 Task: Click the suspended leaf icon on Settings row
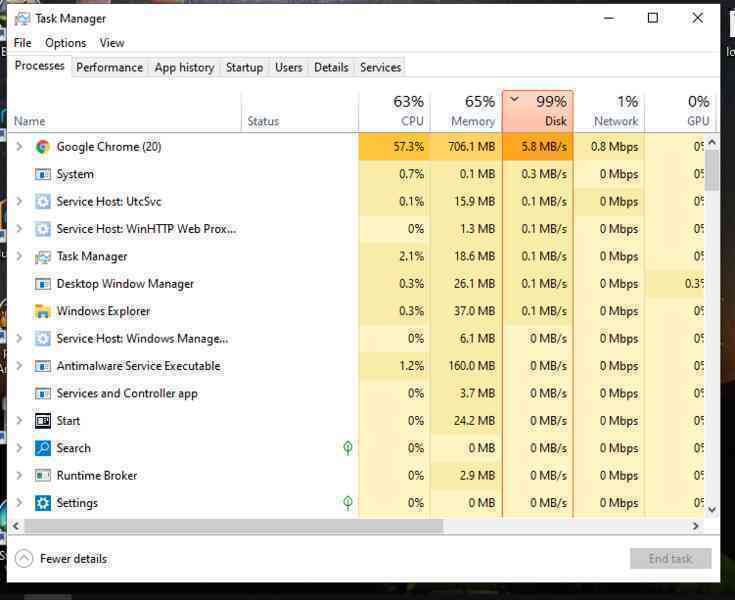(x=348, y=503)
